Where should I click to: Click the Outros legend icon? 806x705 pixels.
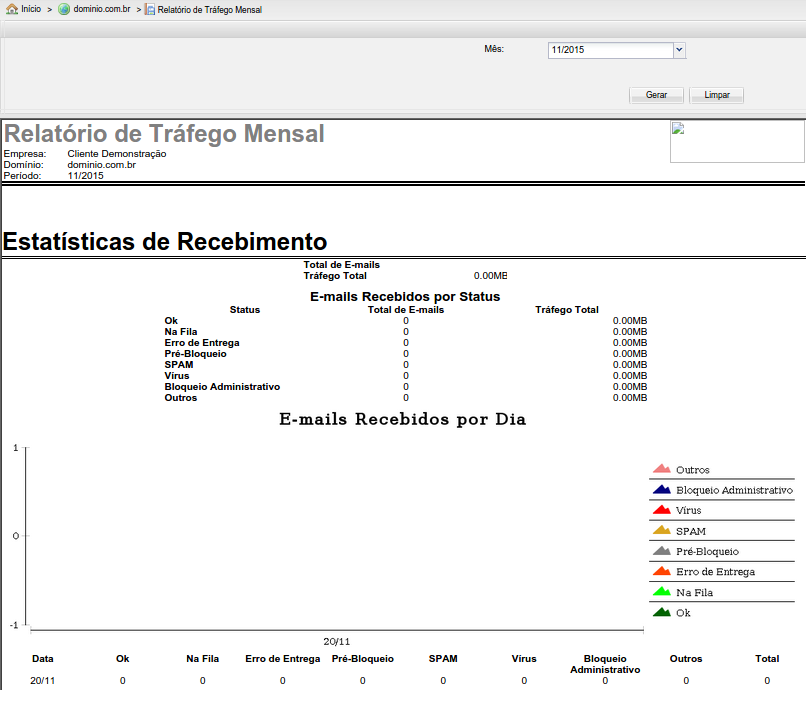pos(661,469)
